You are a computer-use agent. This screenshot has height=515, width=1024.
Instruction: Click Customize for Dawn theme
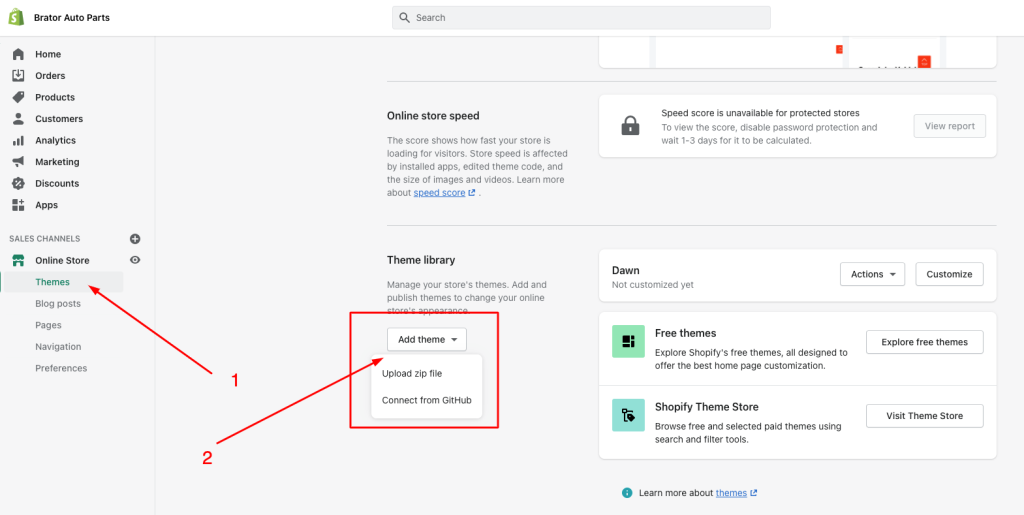(x=949, y=274)
